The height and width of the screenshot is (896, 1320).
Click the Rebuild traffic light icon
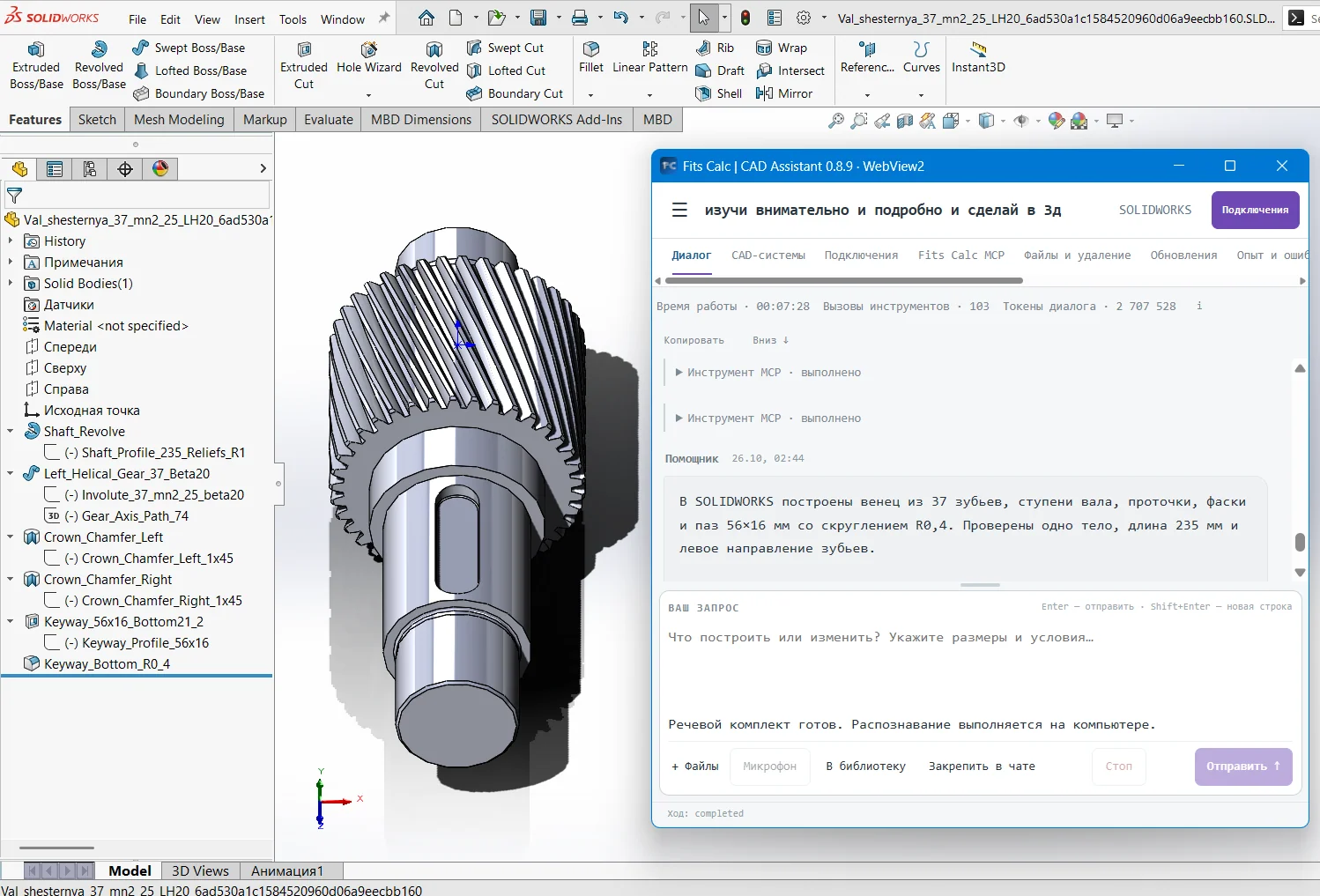click(x=745, y=18)
